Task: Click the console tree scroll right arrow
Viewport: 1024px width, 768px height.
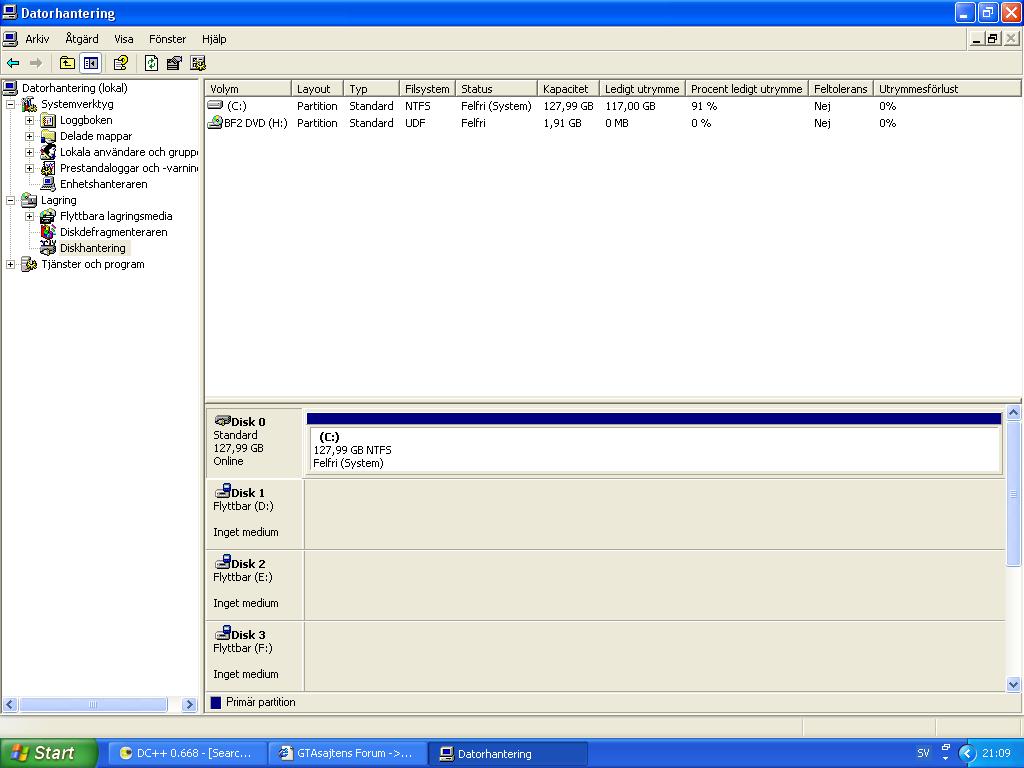Action: click(x=189, y=705)
